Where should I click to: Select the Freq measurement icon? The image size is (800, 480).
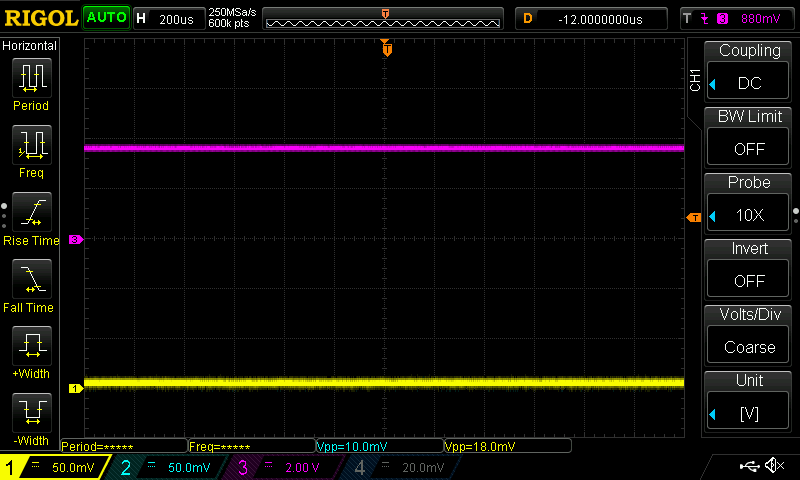32,145
